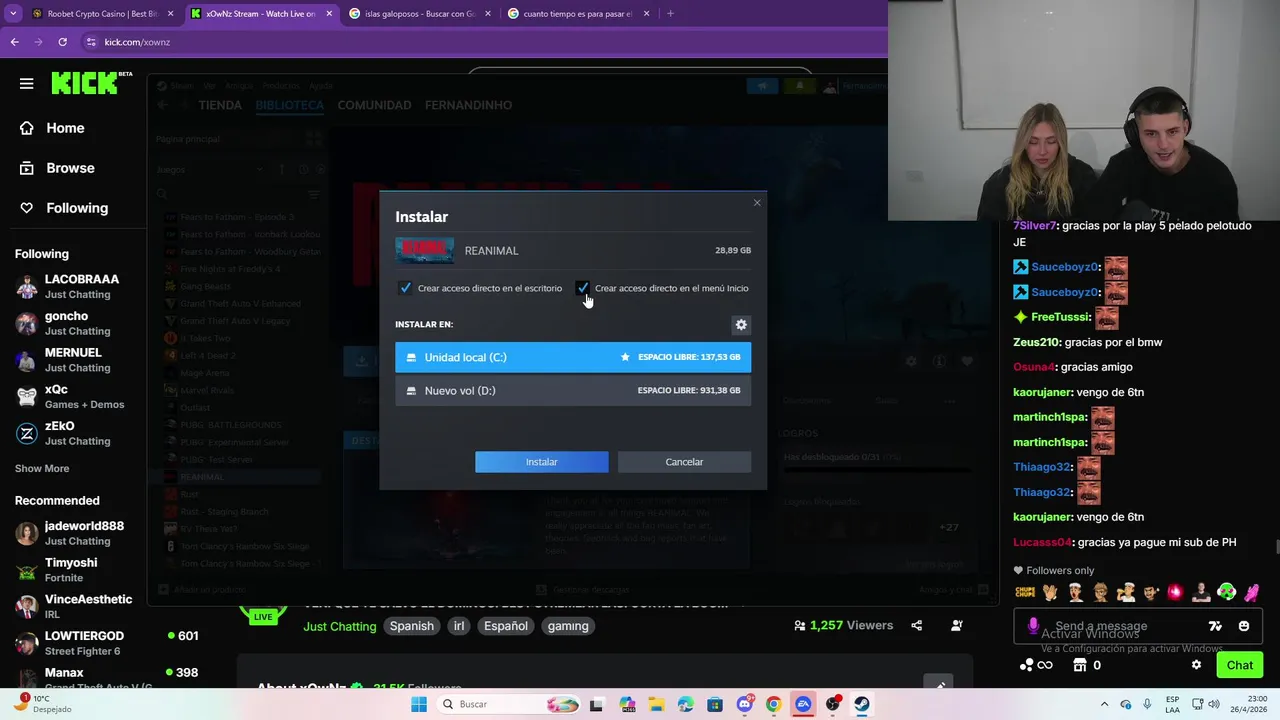The image size is (1280, 720).
Task: Open Microsoft Edge from taskbar
Action: 685,704
